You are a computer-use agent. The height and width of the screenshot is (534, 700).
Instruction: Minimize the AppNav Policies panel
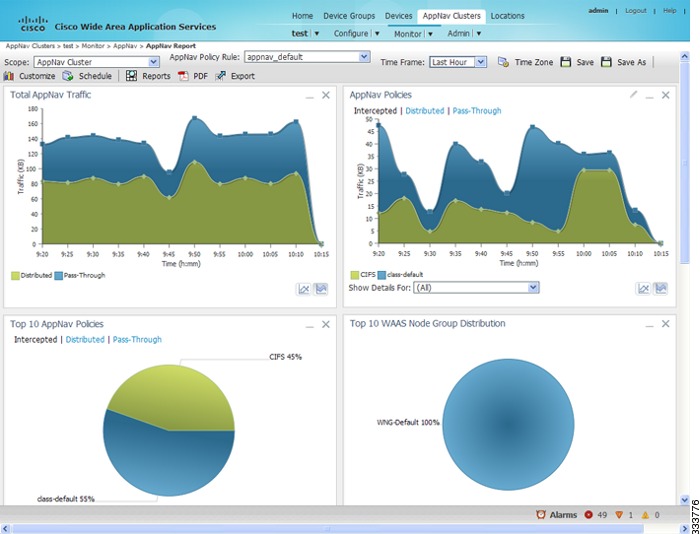(650, 96)
